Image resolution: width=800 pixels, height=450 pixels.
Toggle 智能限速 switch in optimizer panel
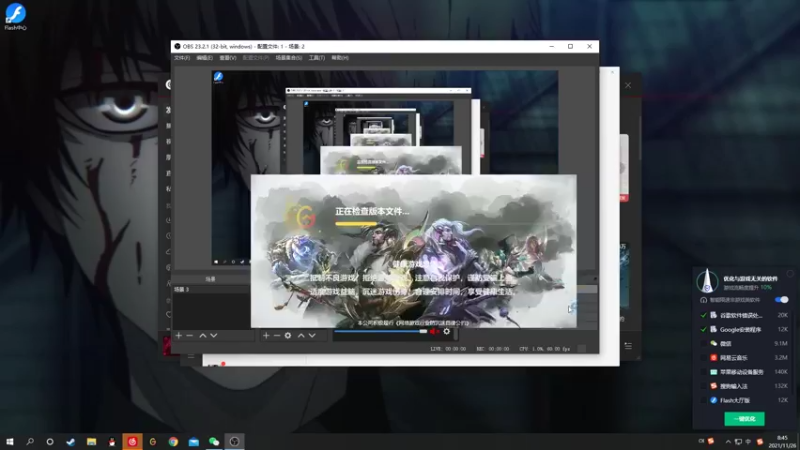tap(781, 299)
